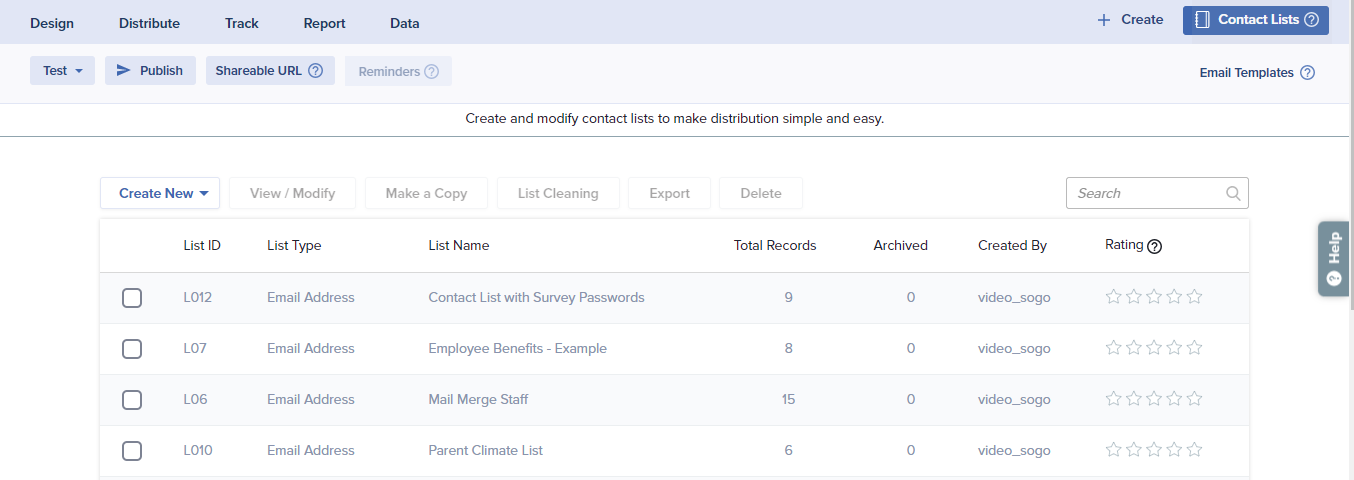Switch to the Distribute tab
The height and width of the screenshot is (480, 1354).
[149, 23]
